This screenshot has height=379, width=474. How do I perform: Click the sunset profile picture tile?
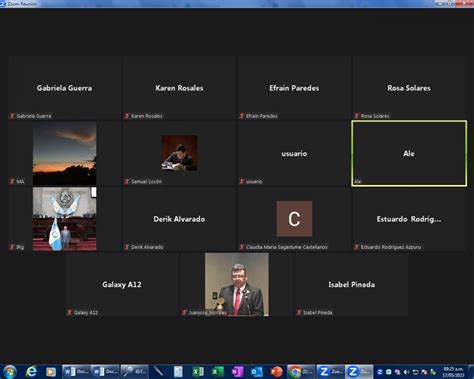pyautogui.click(x=64, y=153)
